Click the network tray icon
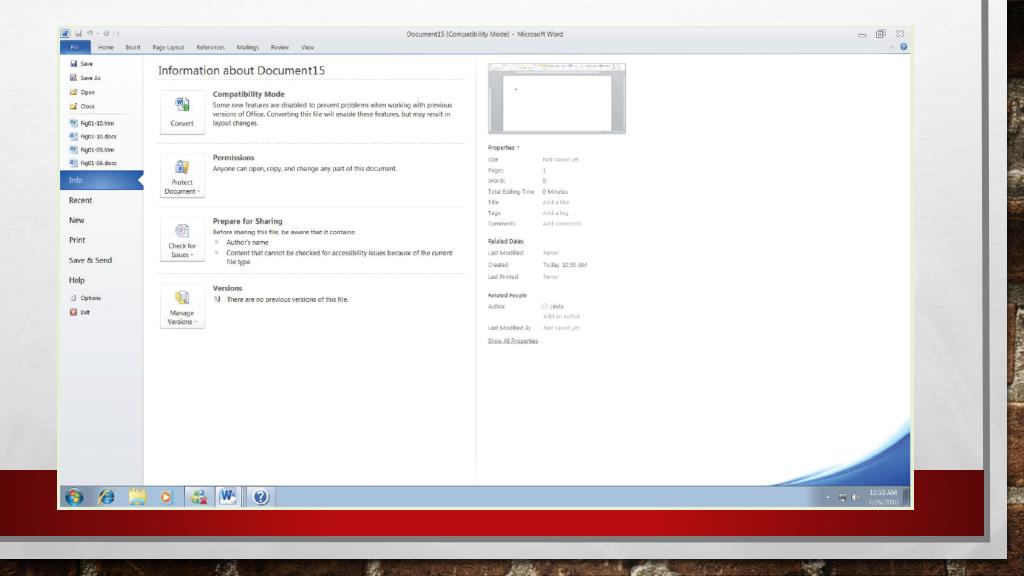 coord(842,498)
